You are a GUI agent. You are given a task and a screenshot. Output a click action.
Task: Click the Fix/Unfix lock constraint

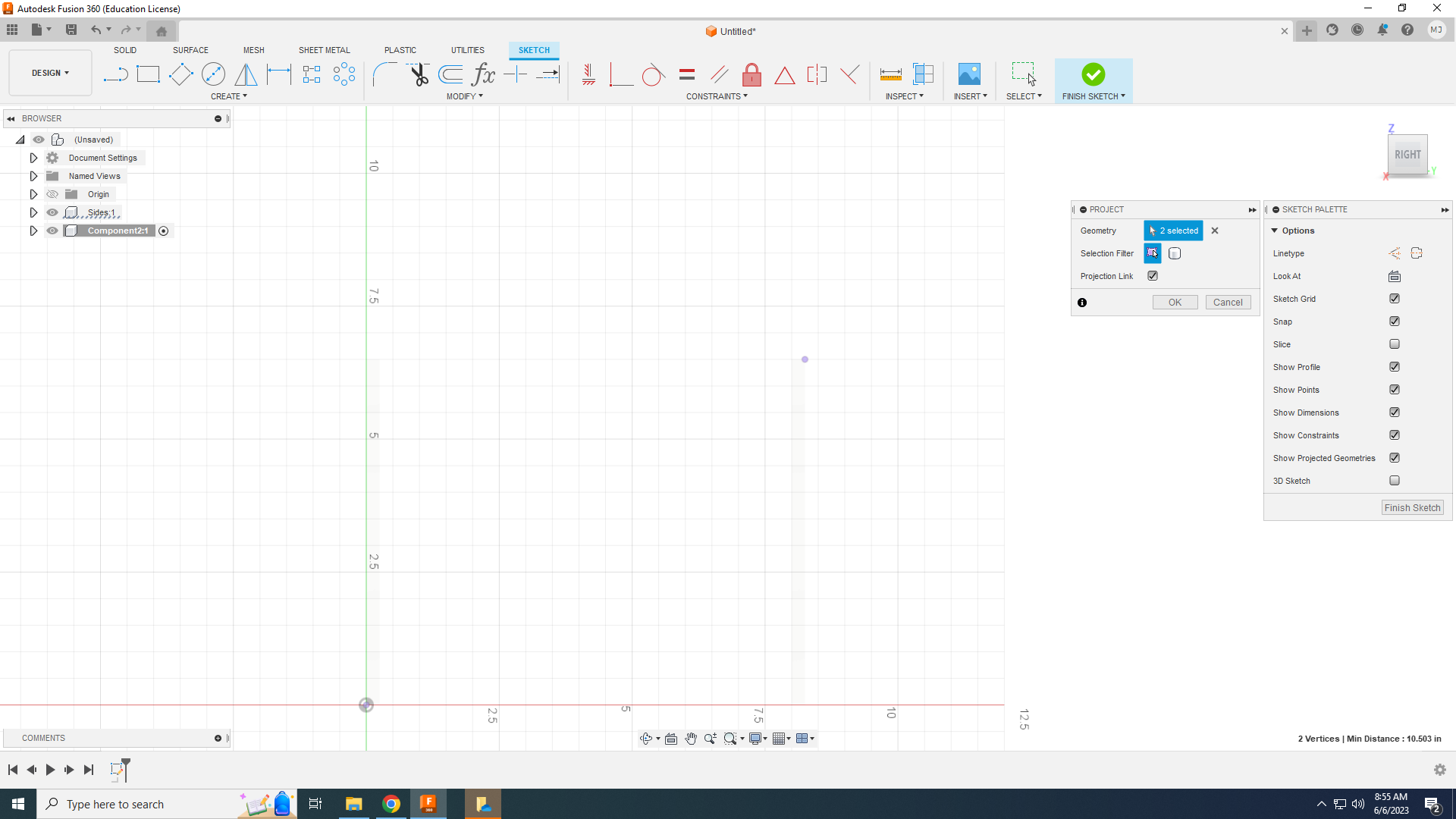coord(752,74)
